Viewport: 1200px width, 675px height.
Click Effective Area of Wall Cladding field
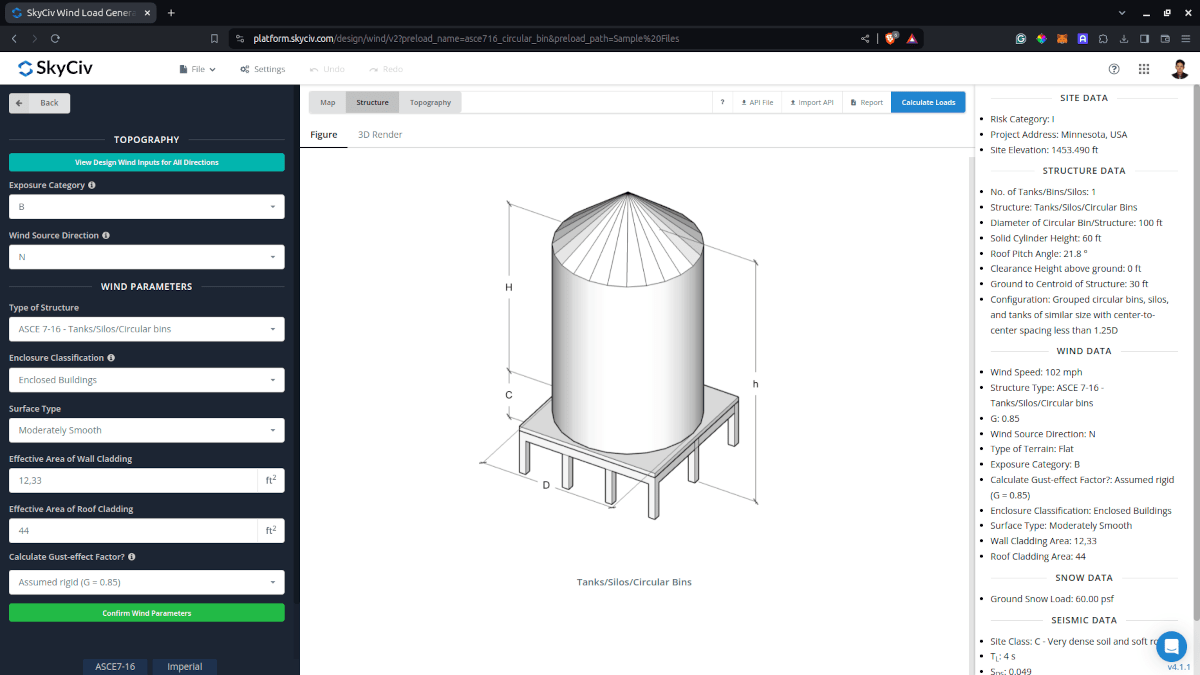134,480
